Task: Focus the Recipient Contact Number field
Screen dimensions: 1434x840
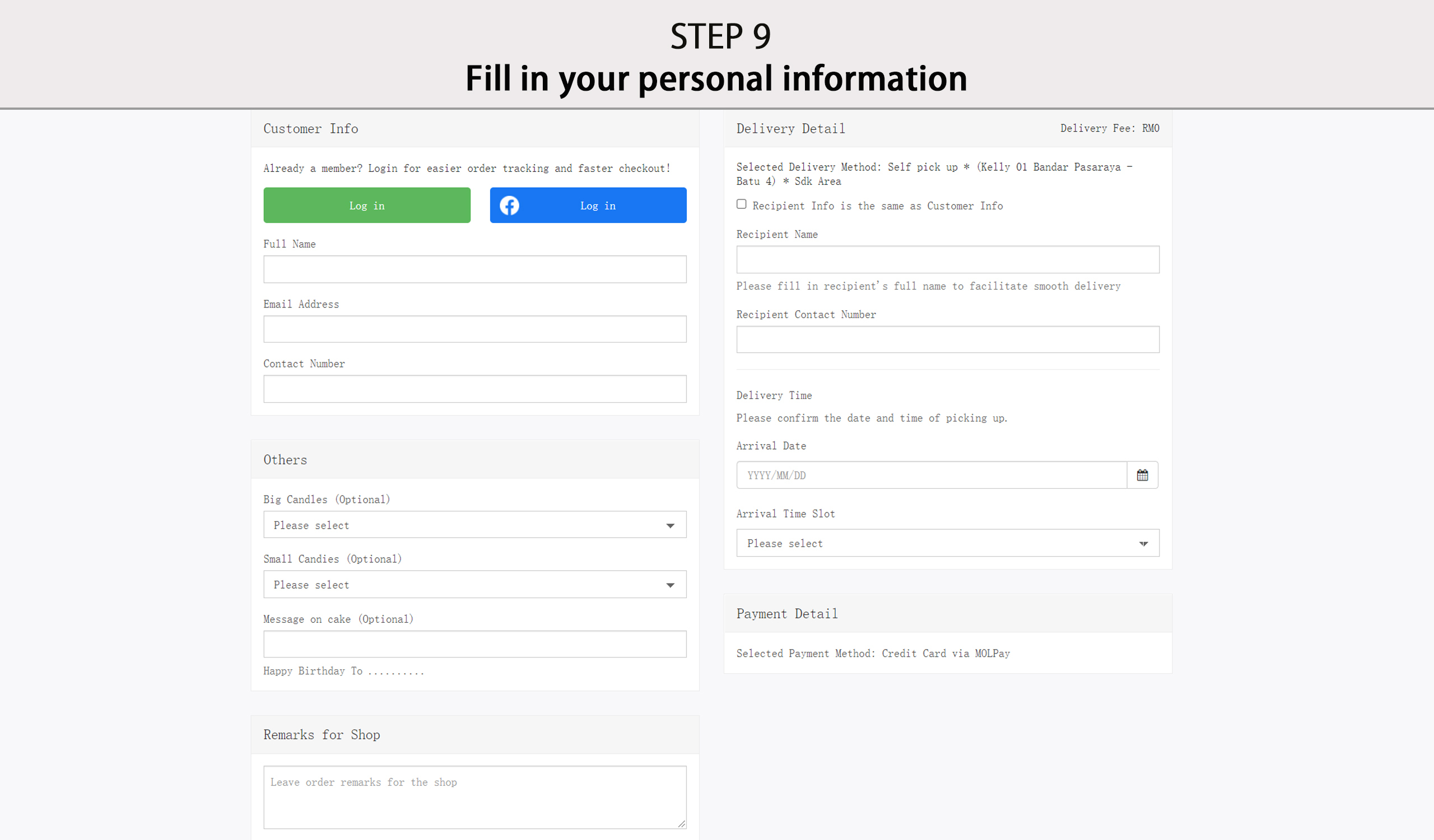Action: 947,339
